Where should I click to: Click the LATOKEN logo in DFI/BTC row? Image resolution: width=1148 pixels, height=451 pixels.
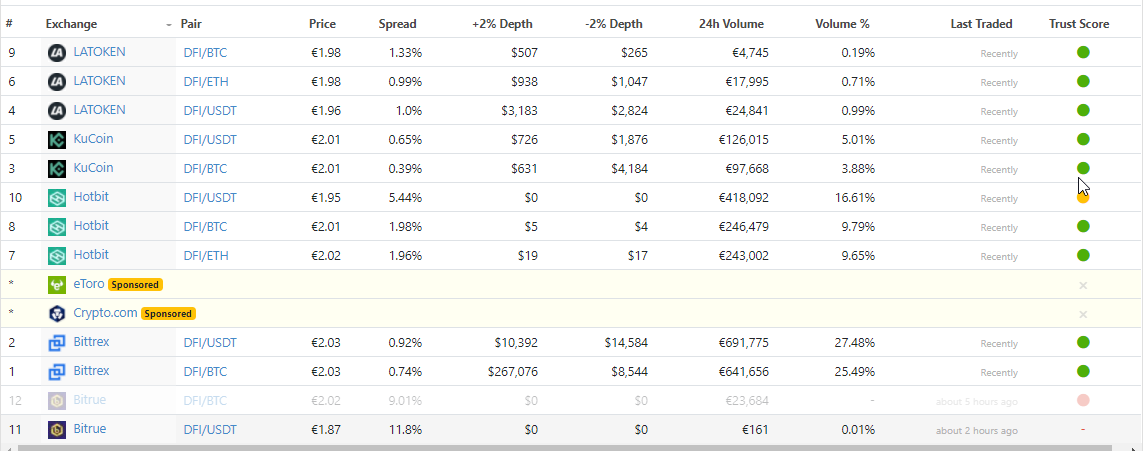coord(57,53)
